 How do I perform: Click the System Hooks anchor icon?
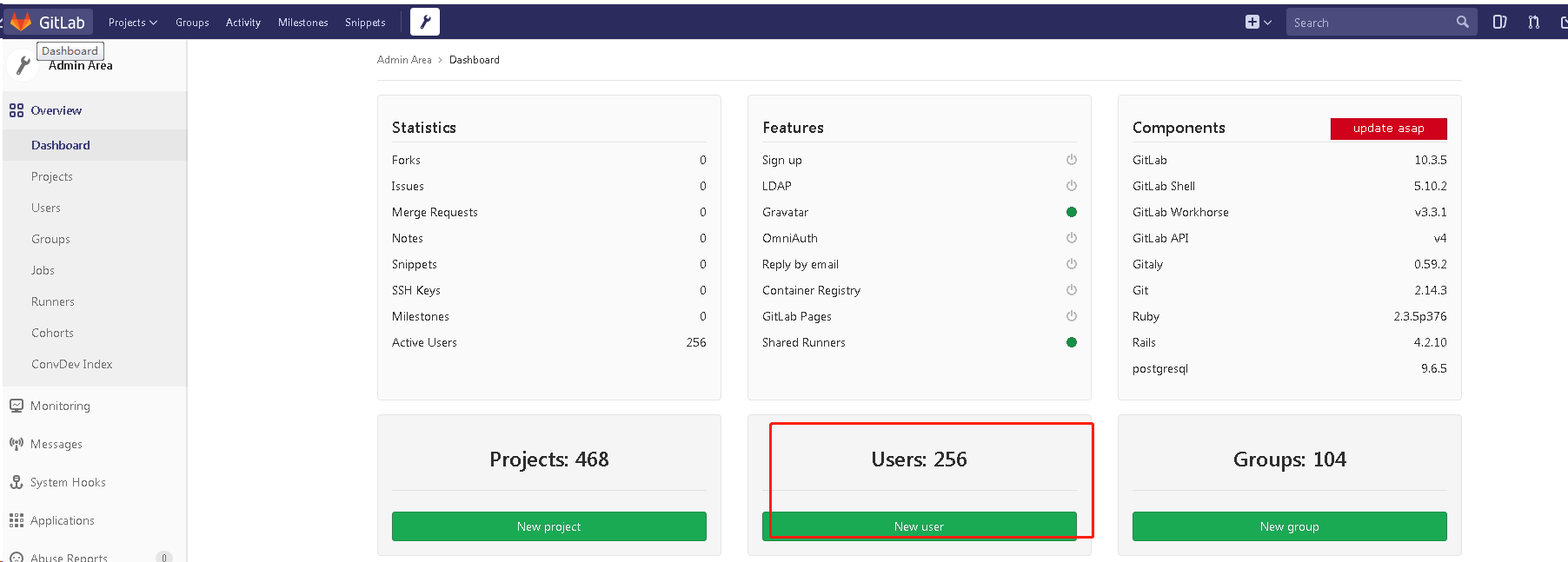click(x=17, y=482)
